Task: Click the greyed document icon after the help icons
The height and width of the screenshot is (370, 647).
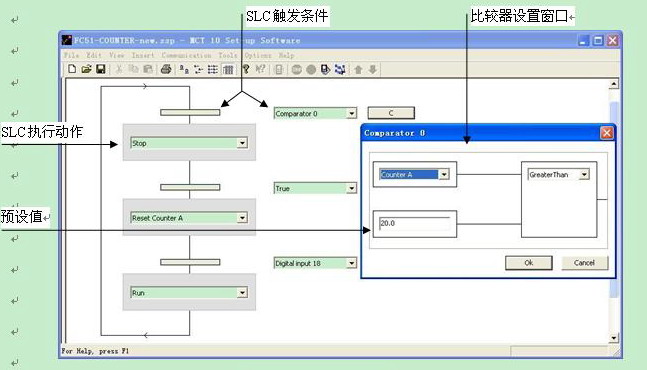Action: pyautogui.click(x=279, y=69)
